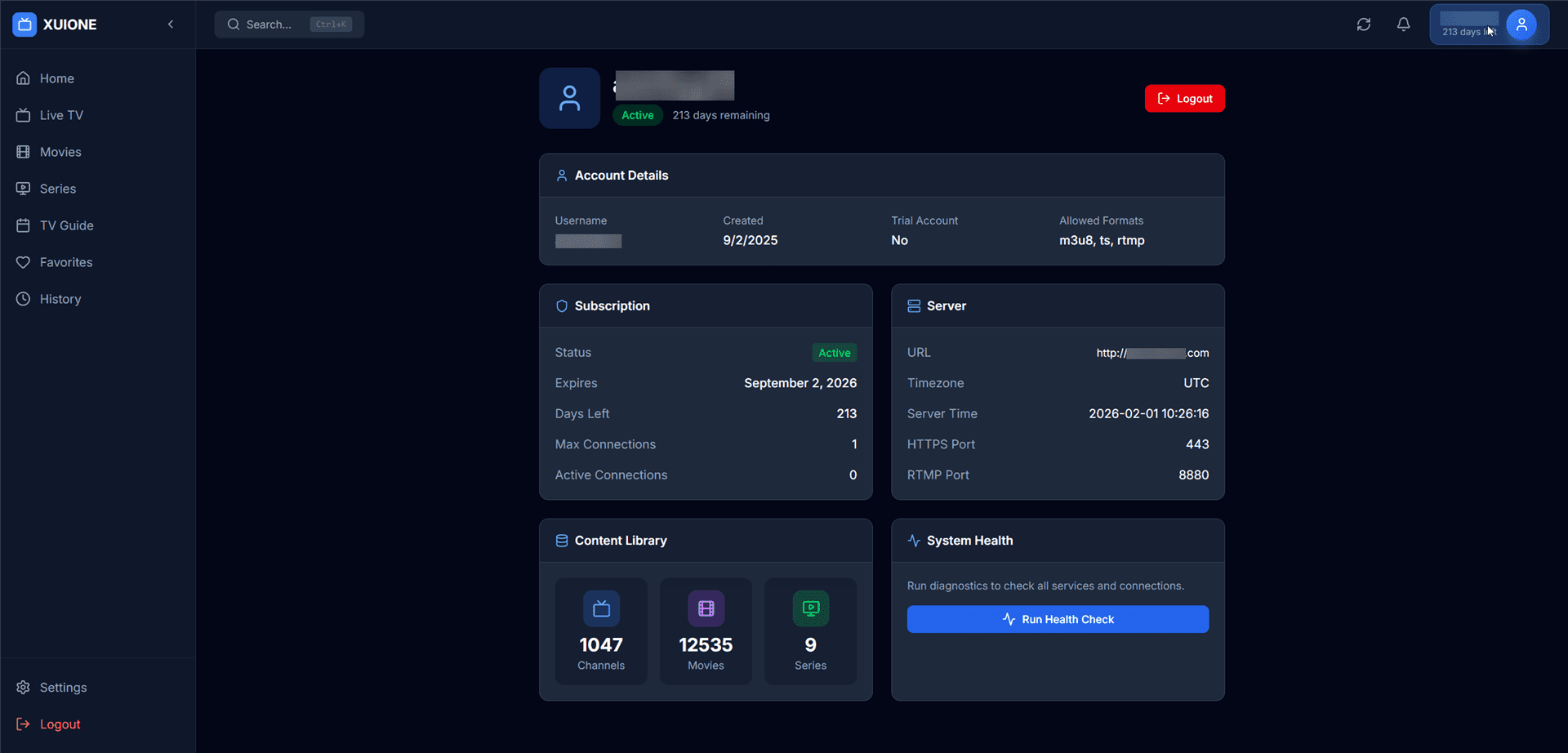The width and height of the screenshot is (1568, 753).
Task: Open watch History
Action: click(60, 299)
